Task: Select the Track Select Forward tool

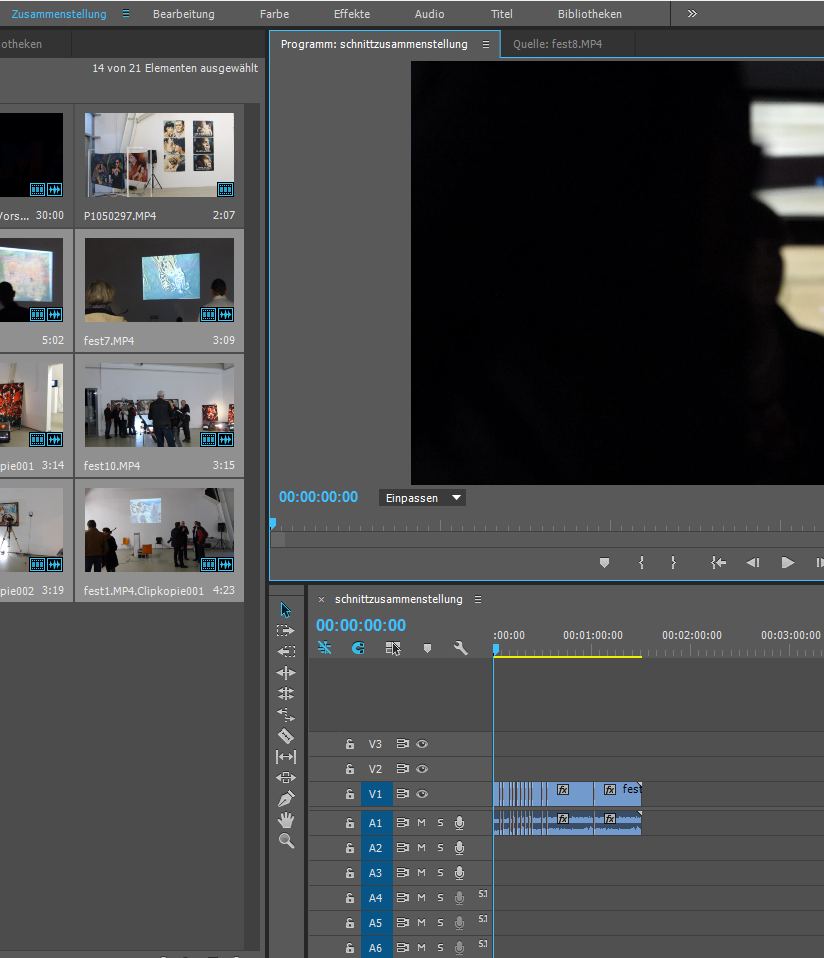Action: point(286,630)
